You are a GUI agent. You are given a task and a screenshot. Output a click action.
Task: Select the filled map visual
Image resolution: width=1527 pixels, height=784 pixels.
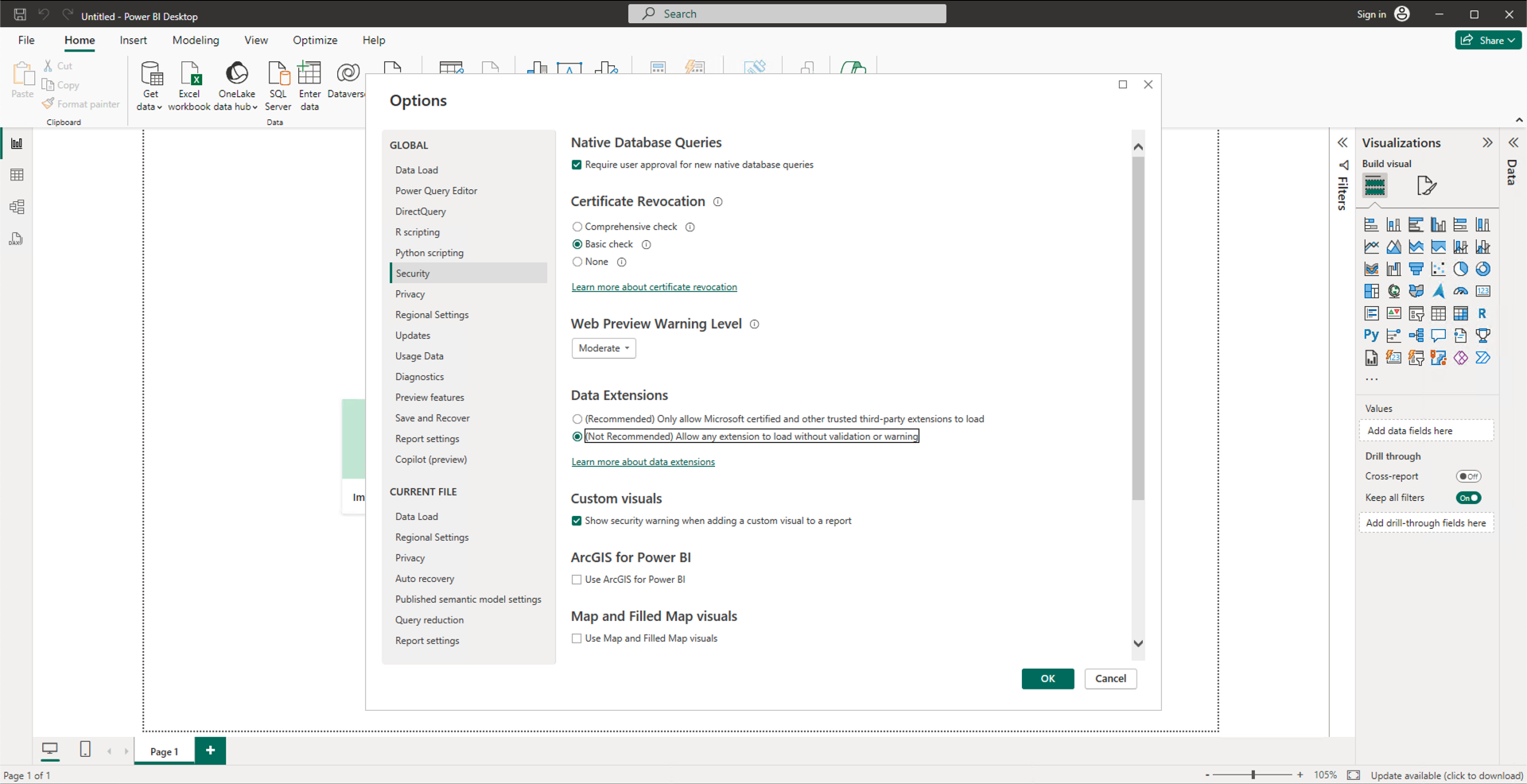(1416, 292)
